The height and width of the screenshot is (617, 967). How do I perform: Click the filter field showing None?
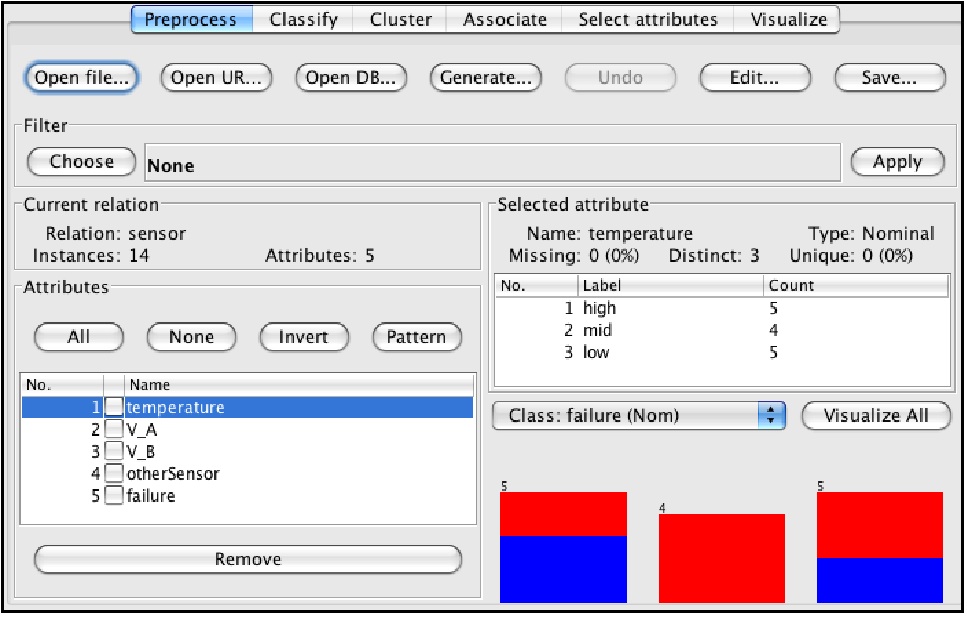pos(492,163)
